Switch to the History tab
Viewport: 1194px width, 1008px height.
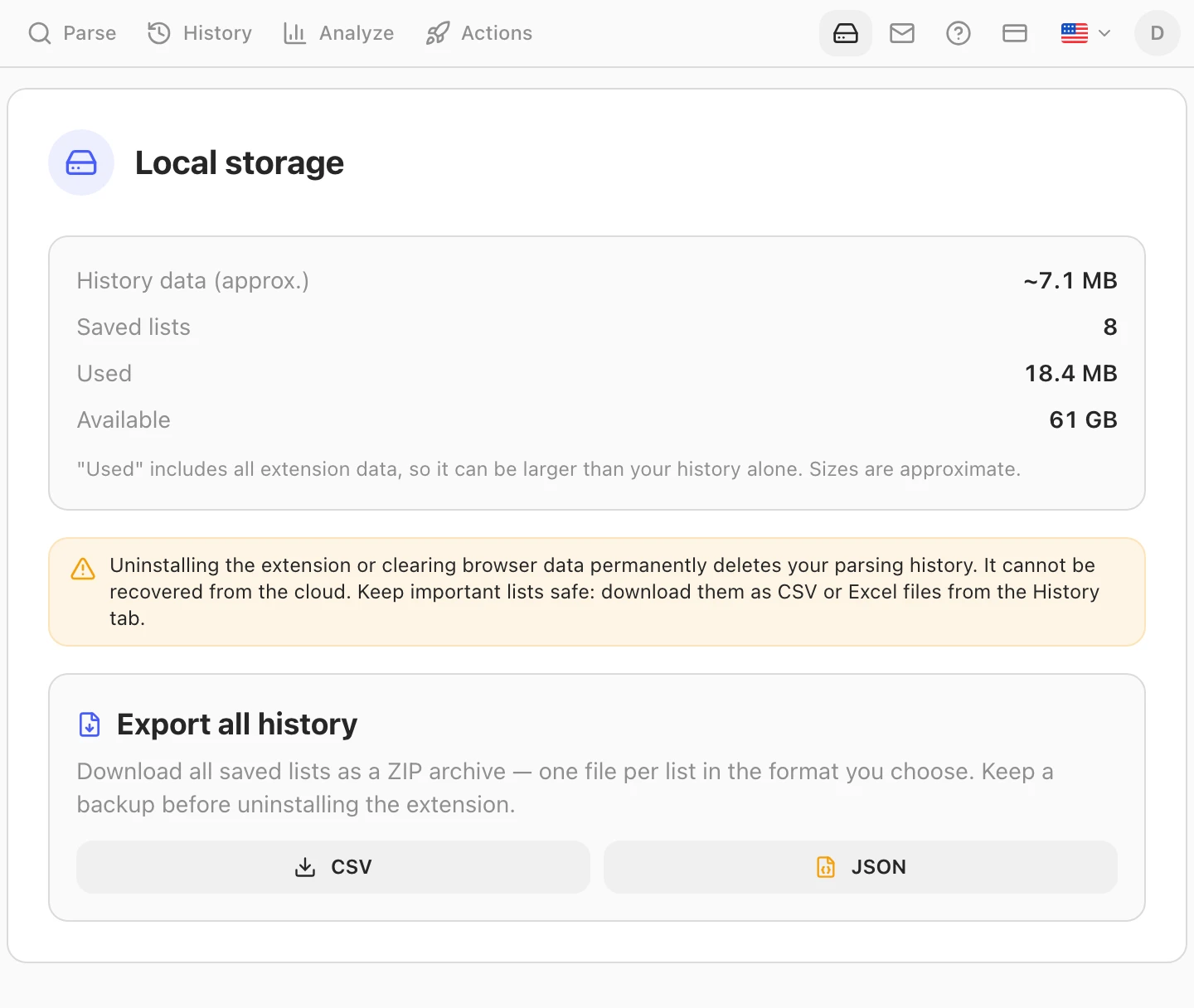pos(200,33)
